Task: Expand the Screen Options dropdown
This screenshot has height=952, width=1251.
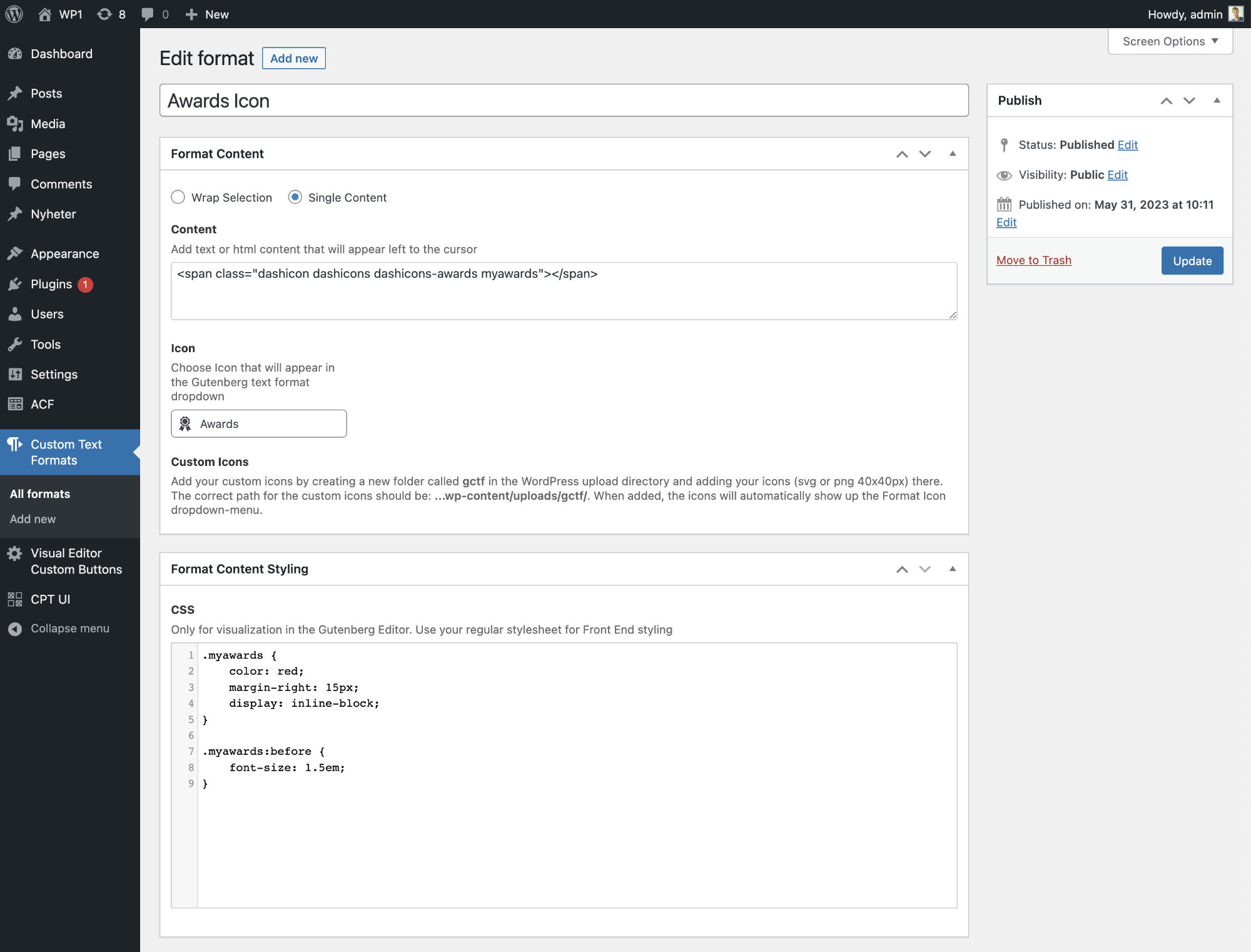Action: tap(1170, 41)
